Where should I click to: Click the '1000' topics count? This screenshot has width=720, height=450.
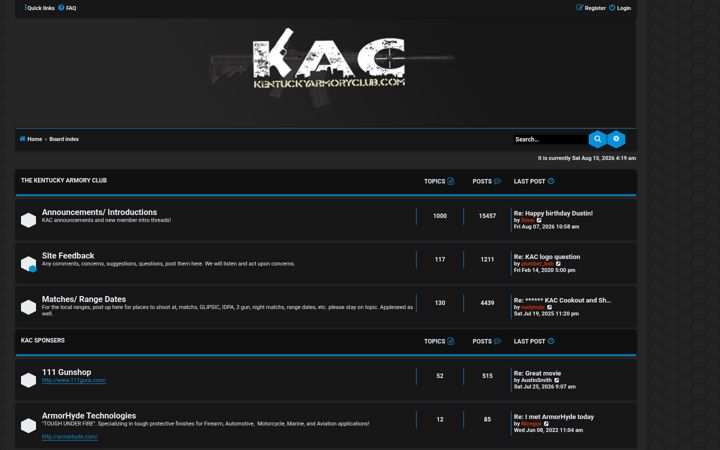click(x=440, y=216)
